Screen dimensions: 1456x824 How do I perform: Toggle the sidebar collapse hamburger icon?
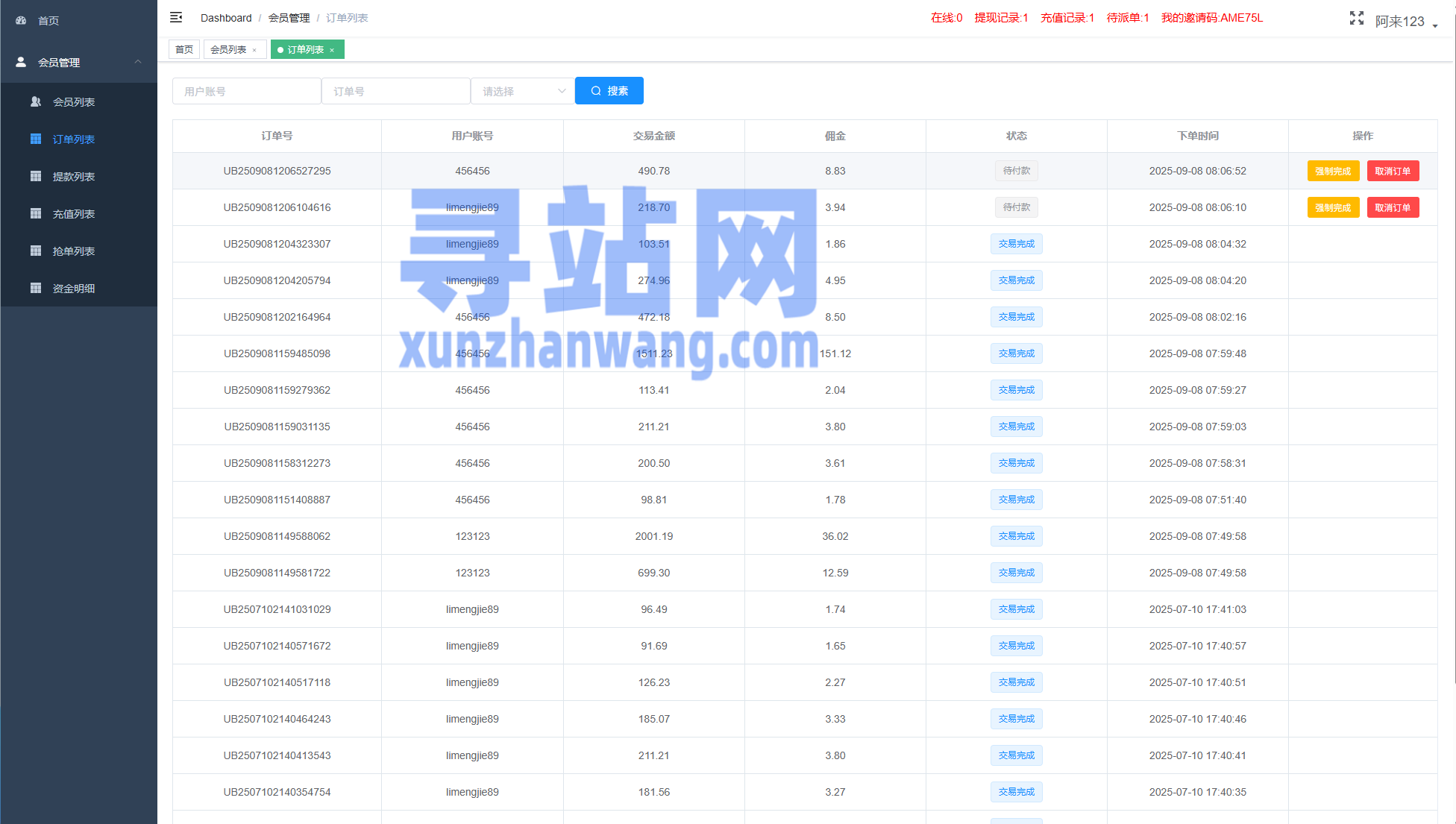click(176, 17)
